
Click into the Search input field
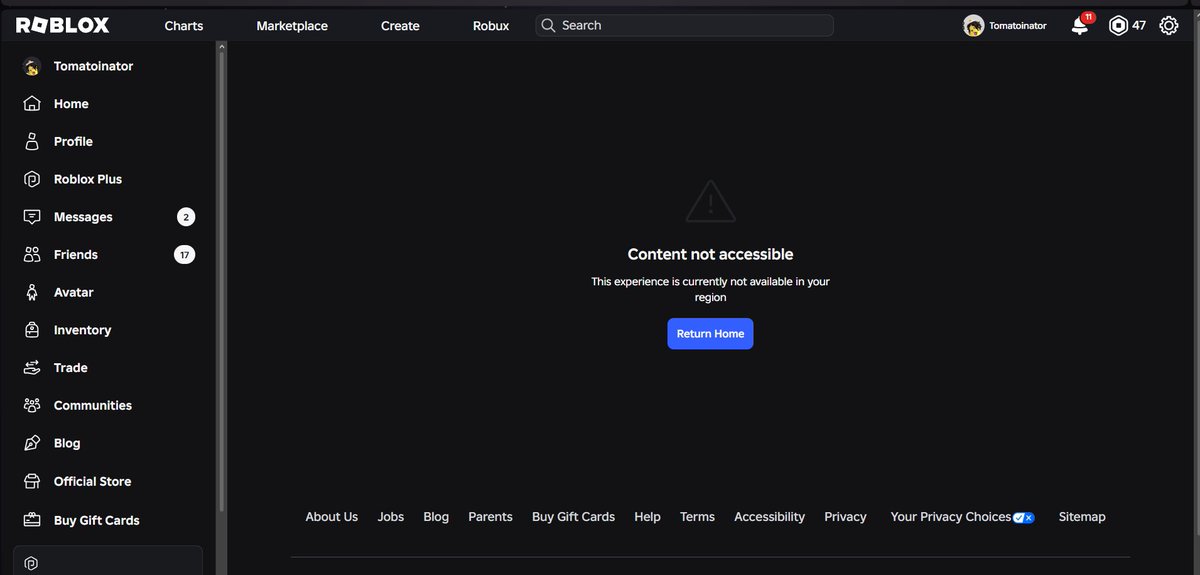coord(684,25)
